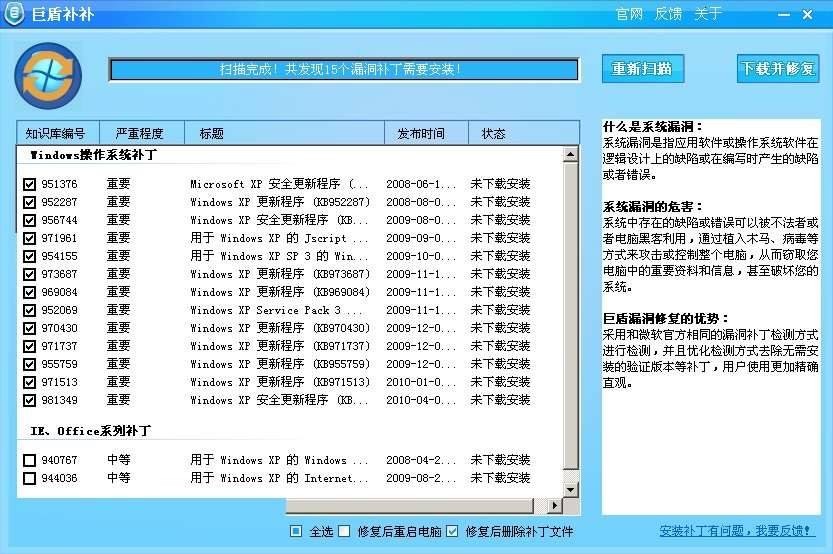Click the 巨盾补补 shield logo icon
The height and width of the screenshot is (554, 833).
point(14,13)
